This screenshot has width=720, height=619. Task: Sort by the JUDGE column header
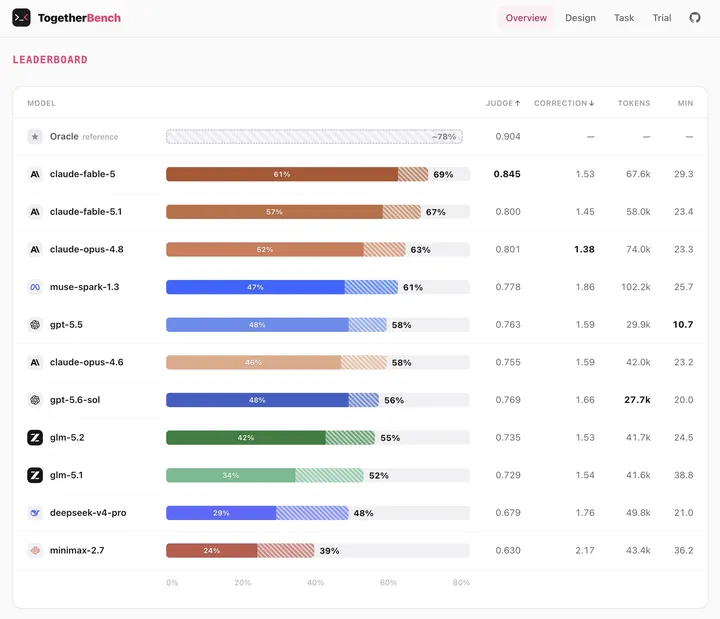click(x=503, y=103)
